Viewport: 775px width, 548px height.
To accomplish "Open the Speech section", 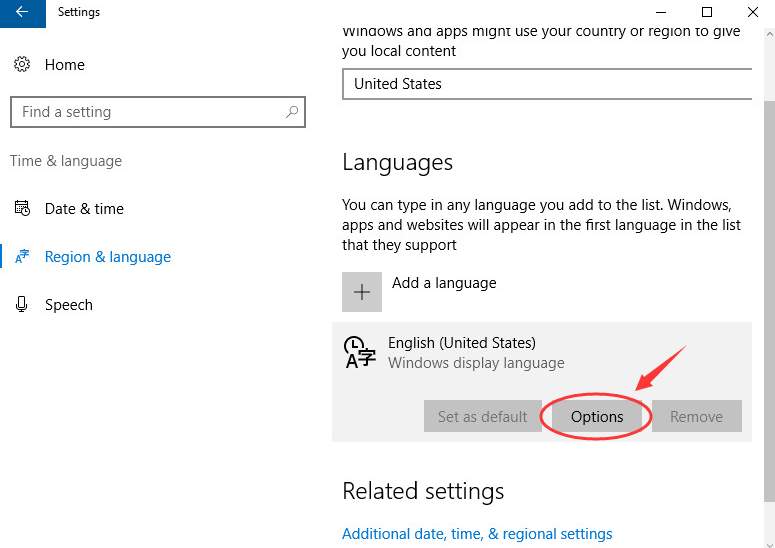I will coord(69,304).
